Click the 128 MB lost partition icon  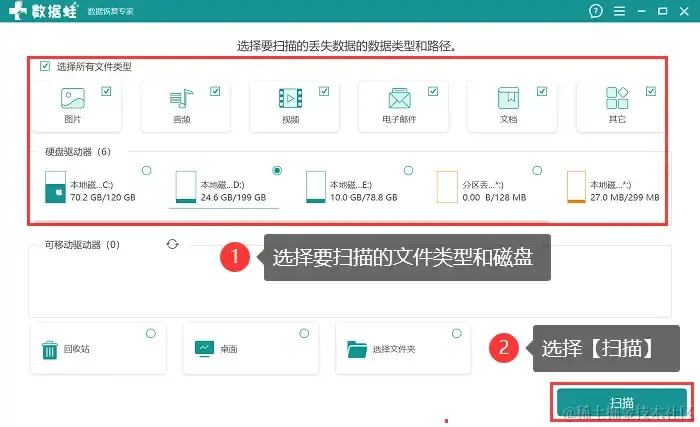[447, 187]
